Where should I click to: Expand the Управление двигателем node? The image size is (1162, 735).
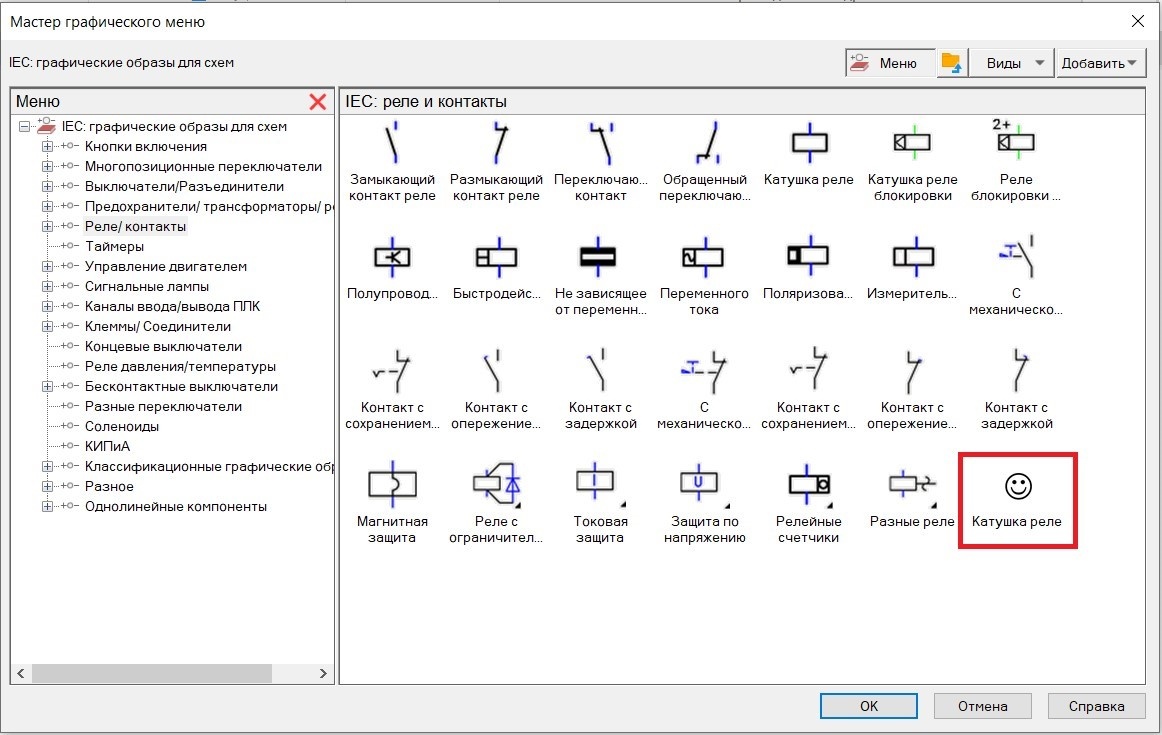(x=47, y=267)
